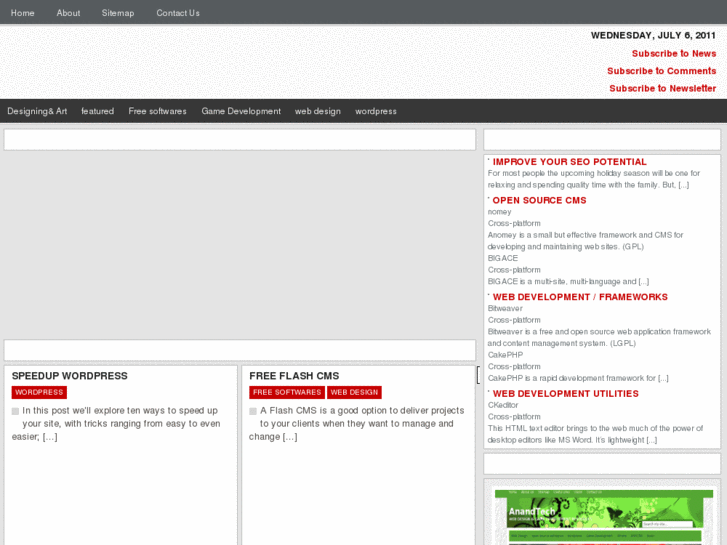Click the text 'BIGACE is a multi-site, multi-language'
The height and width of the screenshot is (545, 727).
(x=554, y=282)
